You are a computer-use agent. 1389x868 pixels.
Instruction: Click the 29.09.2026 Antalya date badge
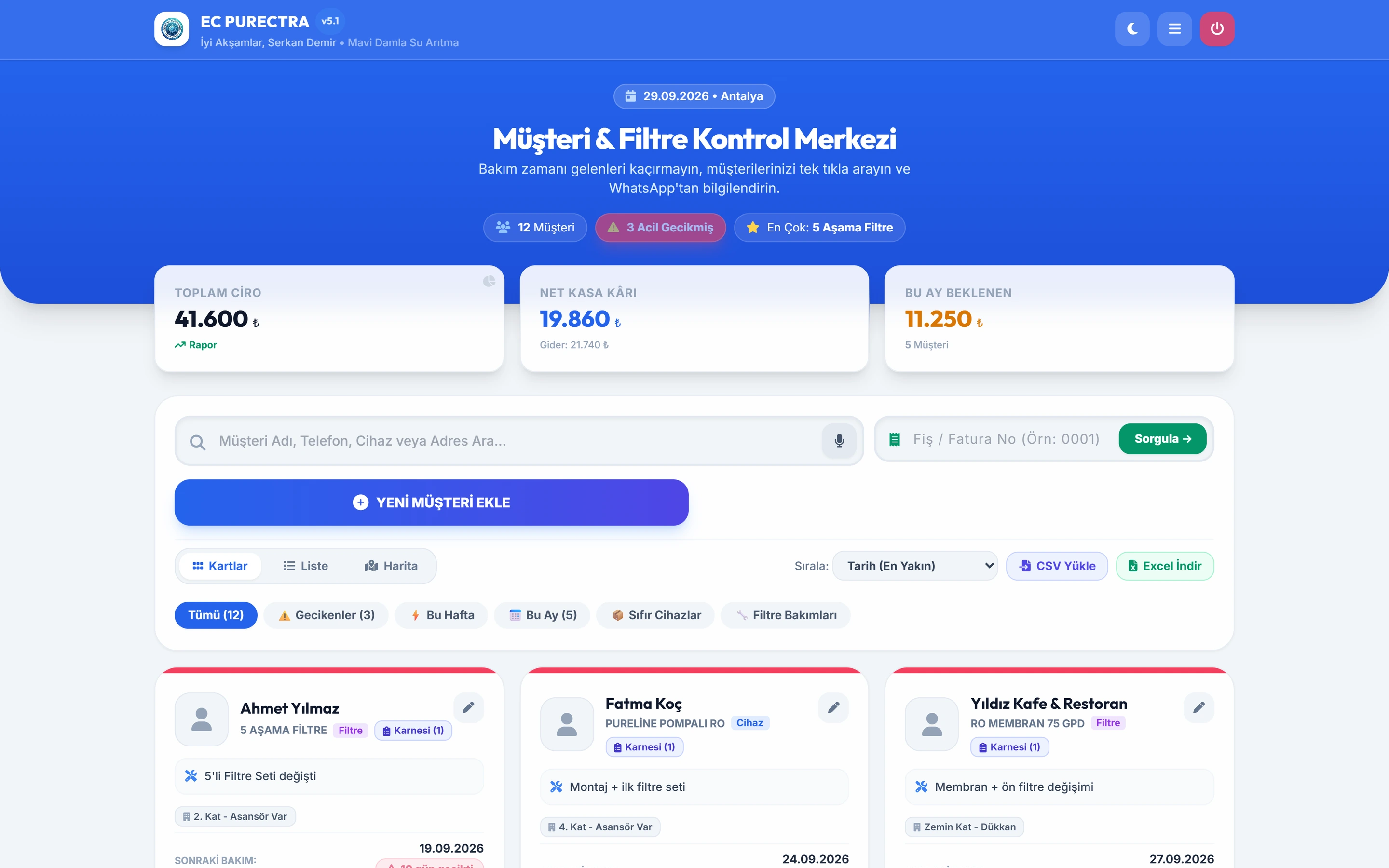tap(694, 96)
